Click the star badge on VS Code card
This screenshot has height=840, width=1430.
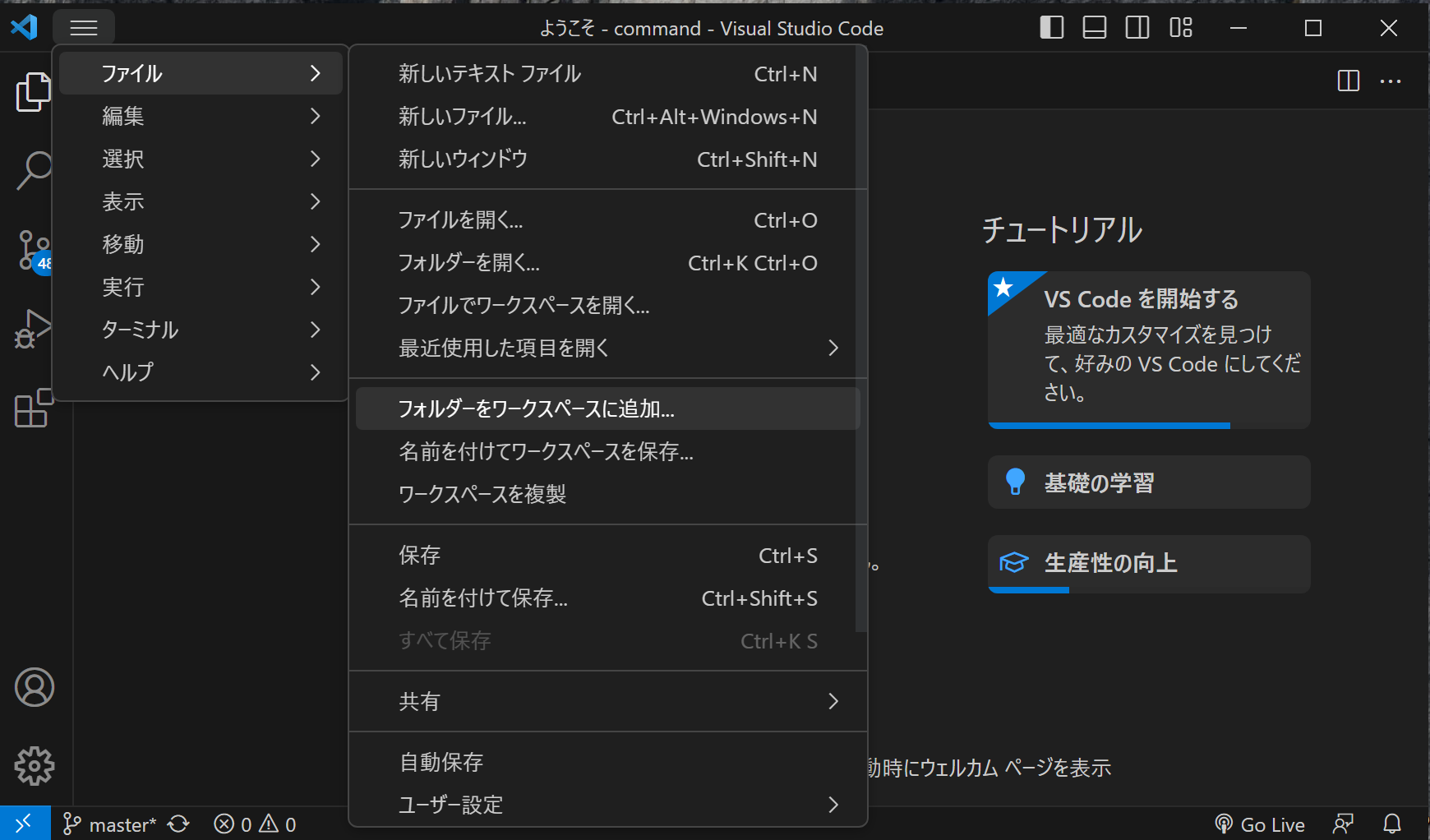1003,288
